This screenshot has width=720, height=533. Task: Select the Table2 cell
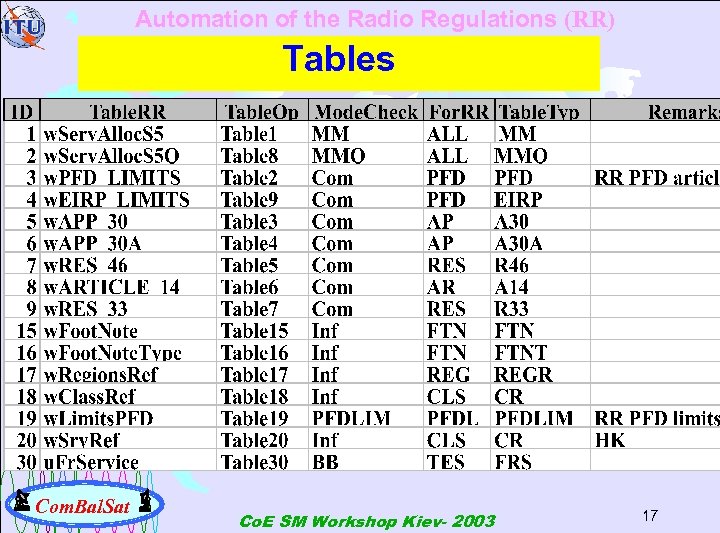pyautogui.click(x=262, y=177)
